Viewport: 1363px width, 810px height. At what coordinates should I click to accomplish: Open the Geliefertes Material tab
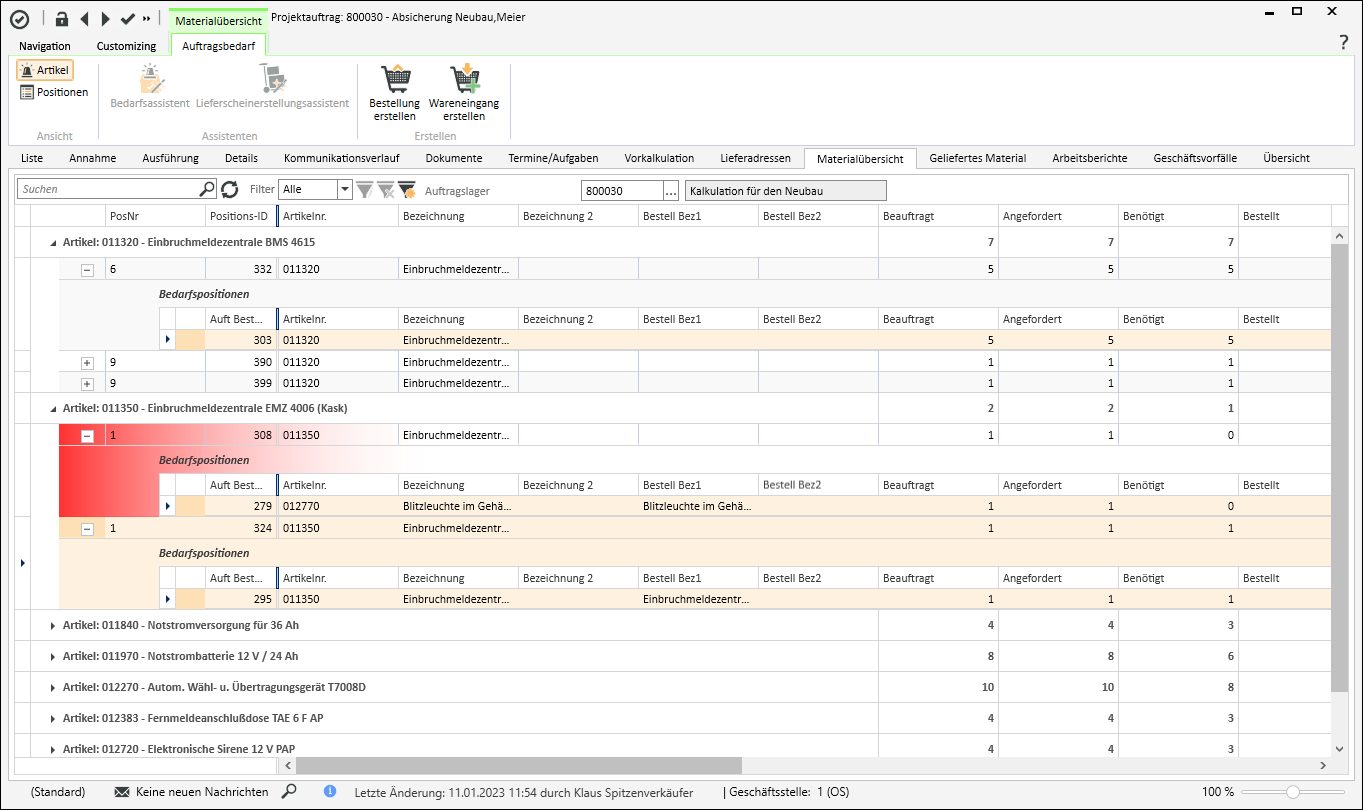coord(977,158)
